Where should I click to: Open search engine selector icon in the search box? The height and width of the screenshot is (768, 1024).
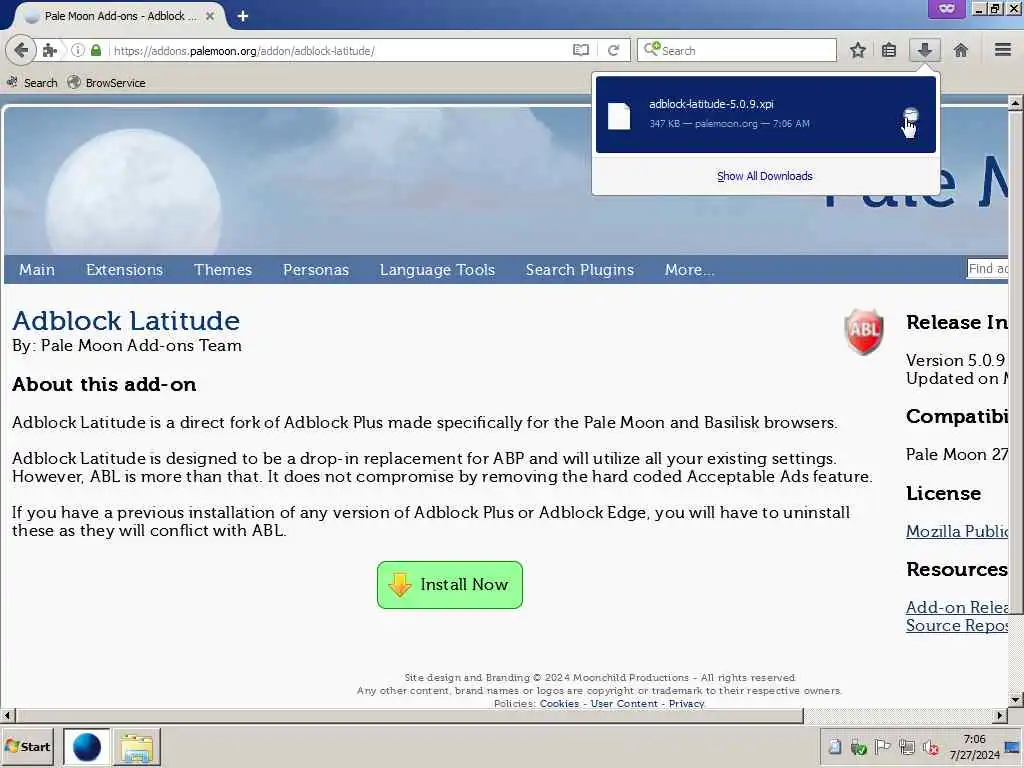pyautogui.click(x=652, y=50)
